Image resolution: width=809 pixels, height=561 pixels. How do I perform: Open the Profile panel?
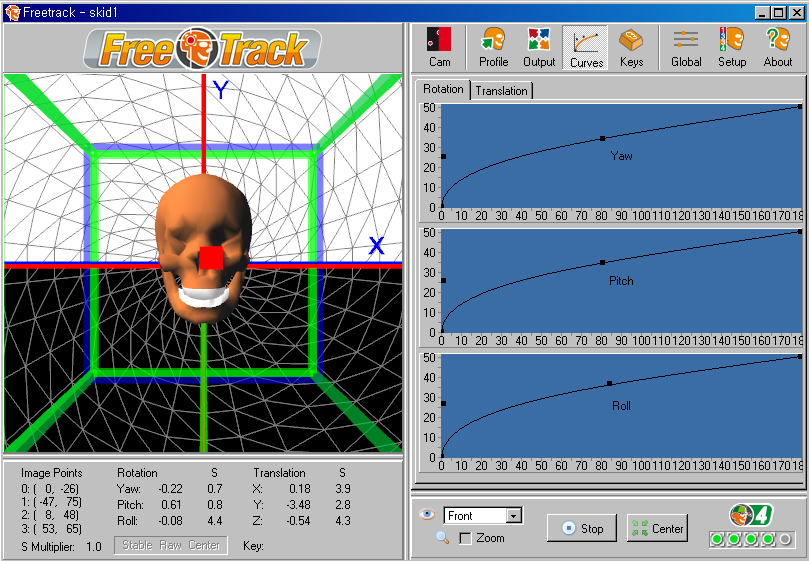point(493,47)
